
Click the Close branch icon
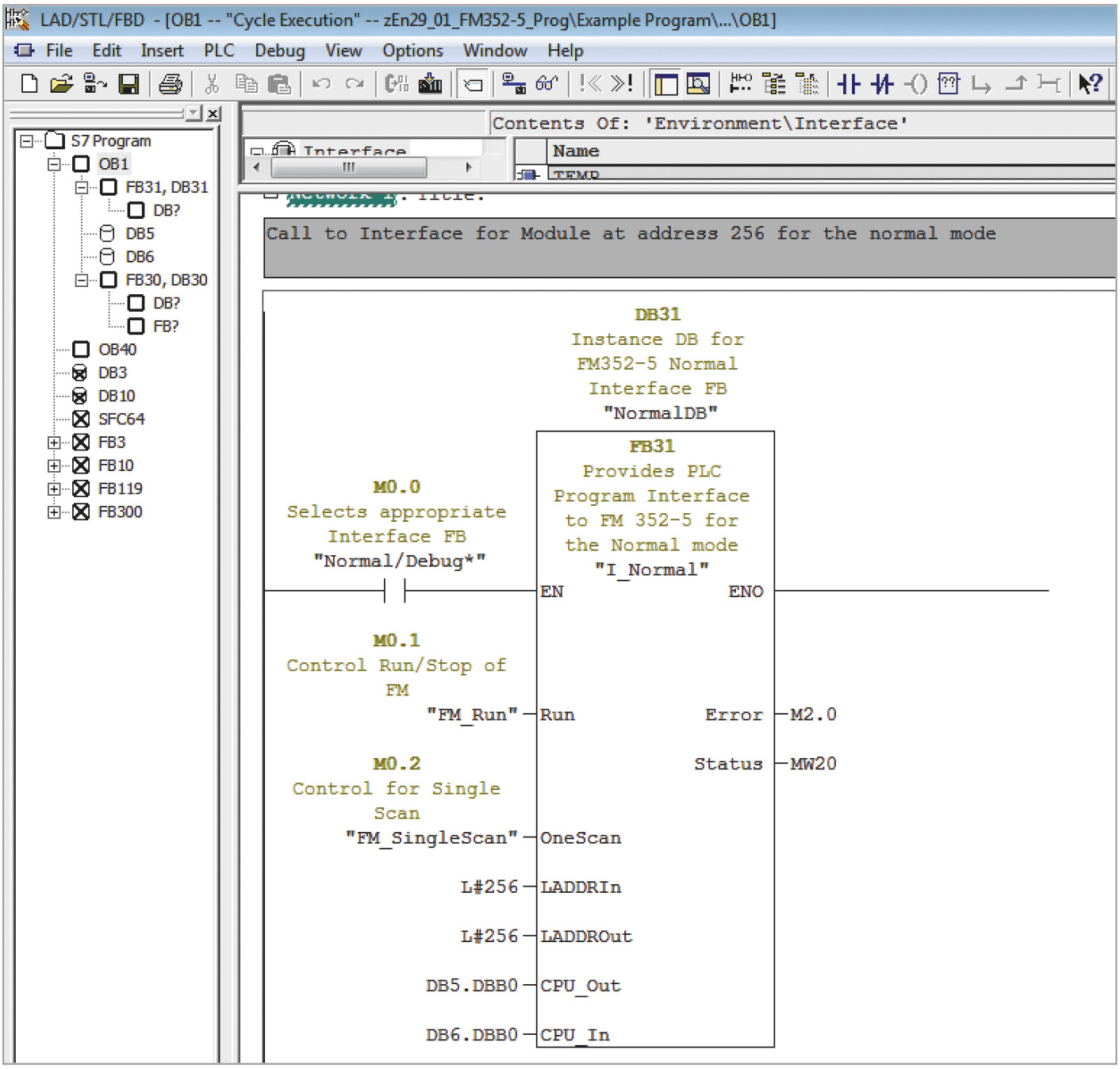click(1016, 83)
